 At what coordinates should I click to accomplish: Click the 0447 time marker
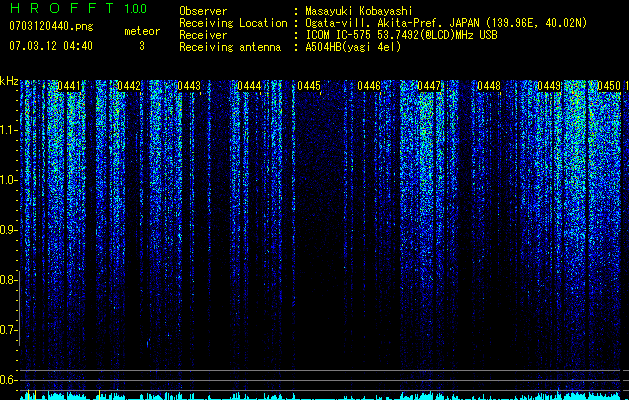click(429, 86)
